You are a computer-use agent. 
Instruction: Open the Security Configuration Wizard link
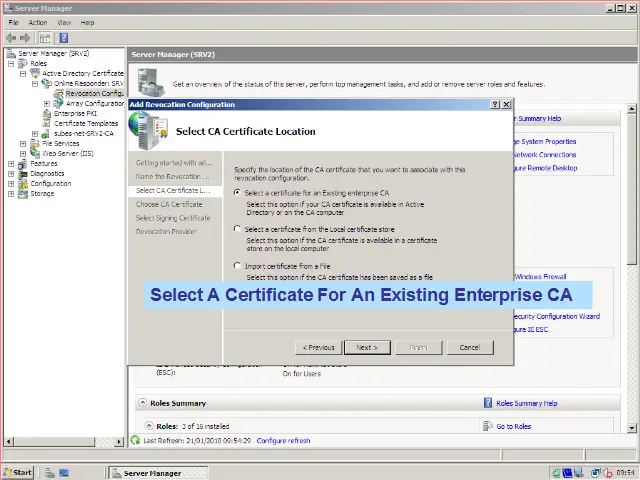click(557, 316)
